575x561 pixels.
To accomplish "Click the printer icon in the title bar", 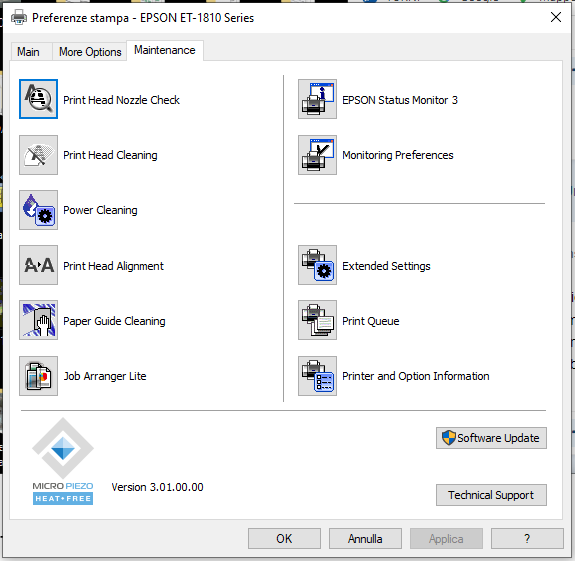I will pyautogui.click(x=19, y=18).
